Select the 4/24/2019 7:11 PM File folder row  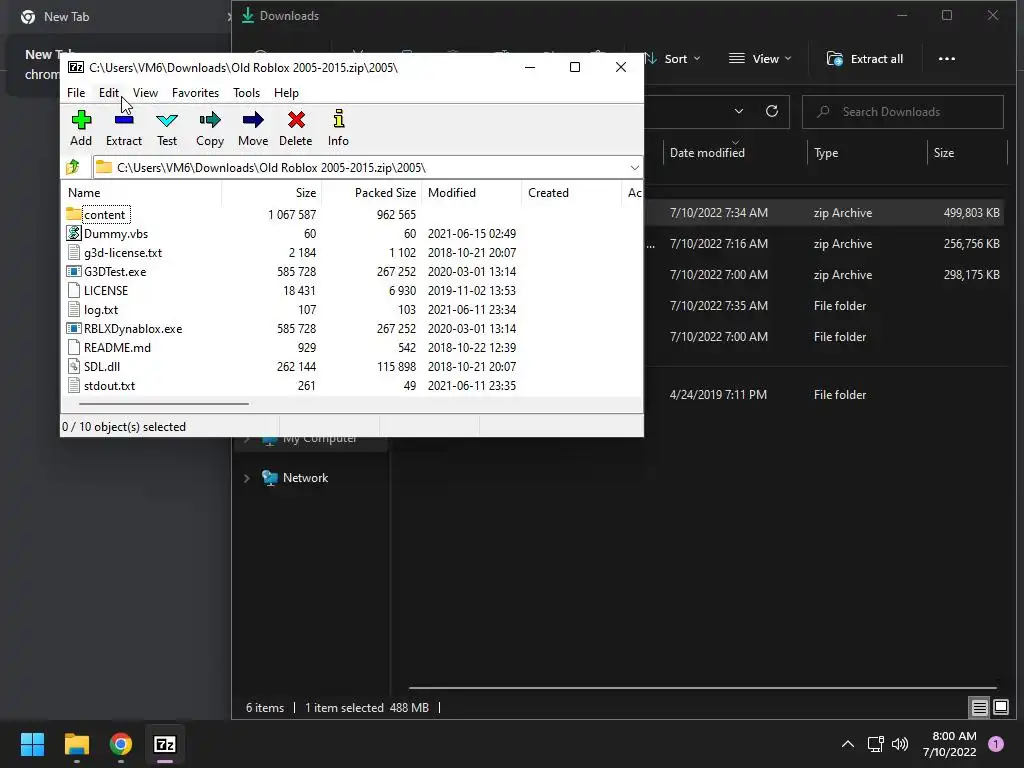(824, 394)
